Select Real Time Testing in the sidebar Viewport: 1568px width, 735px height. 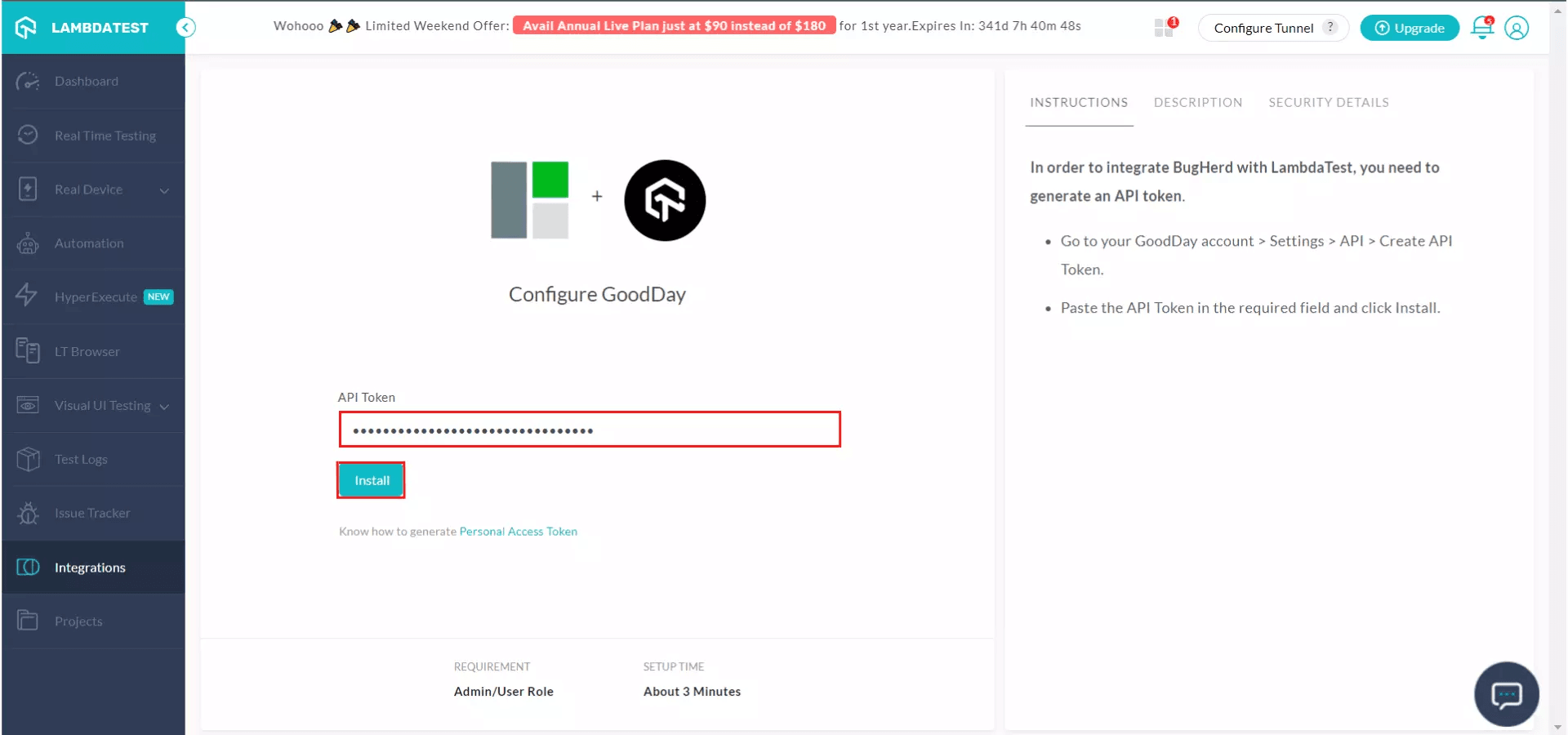point(105,135)
